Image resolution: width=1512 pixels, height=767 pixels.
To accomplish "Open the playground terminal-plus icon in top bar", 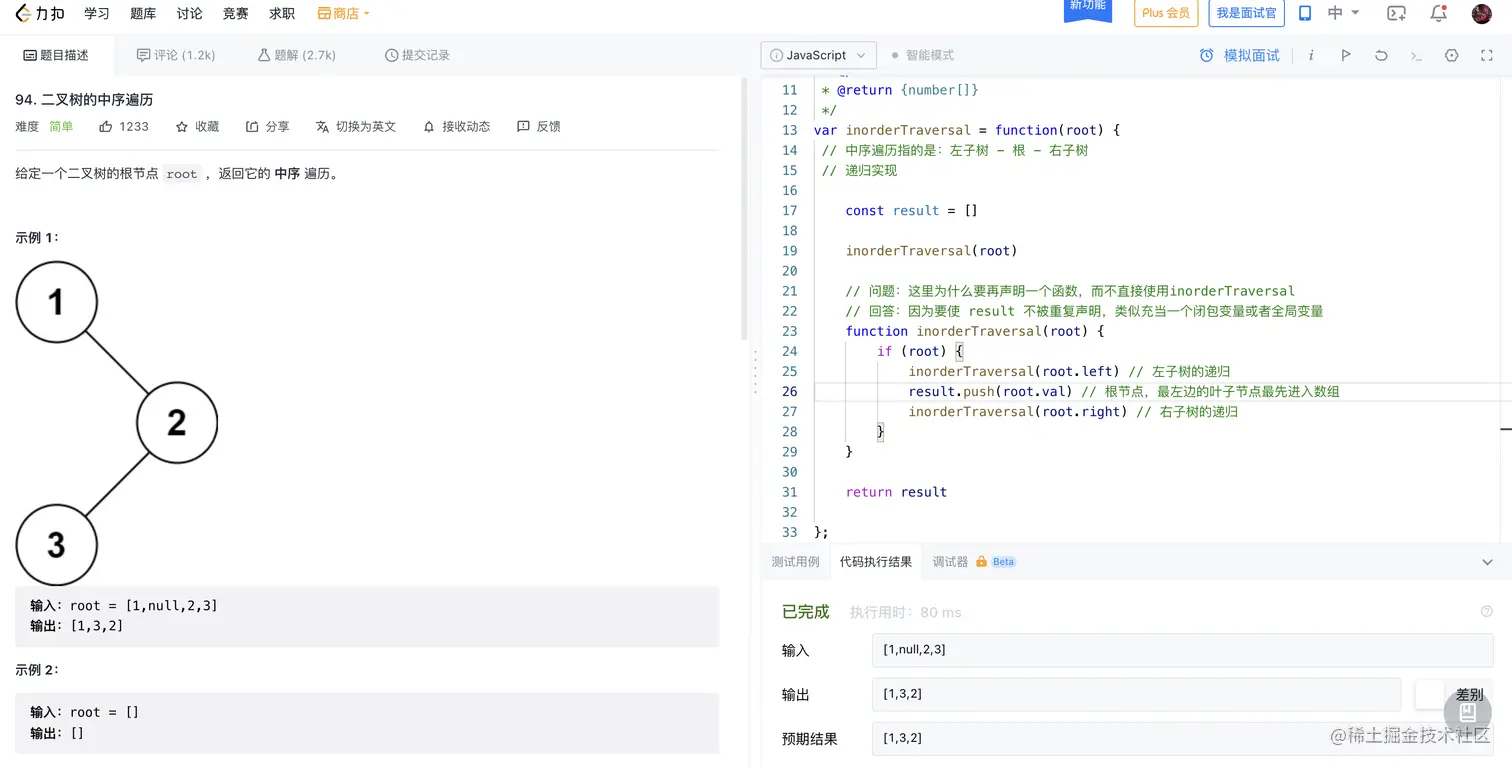I will [x=1396, y=13].
